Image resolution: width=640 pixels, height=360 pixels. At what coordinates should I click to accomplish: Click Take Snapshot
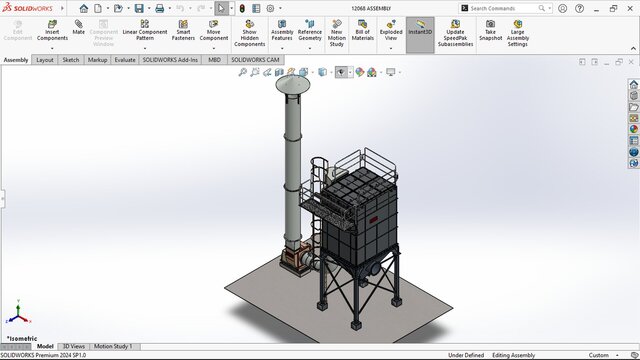(x=490, y=30)
